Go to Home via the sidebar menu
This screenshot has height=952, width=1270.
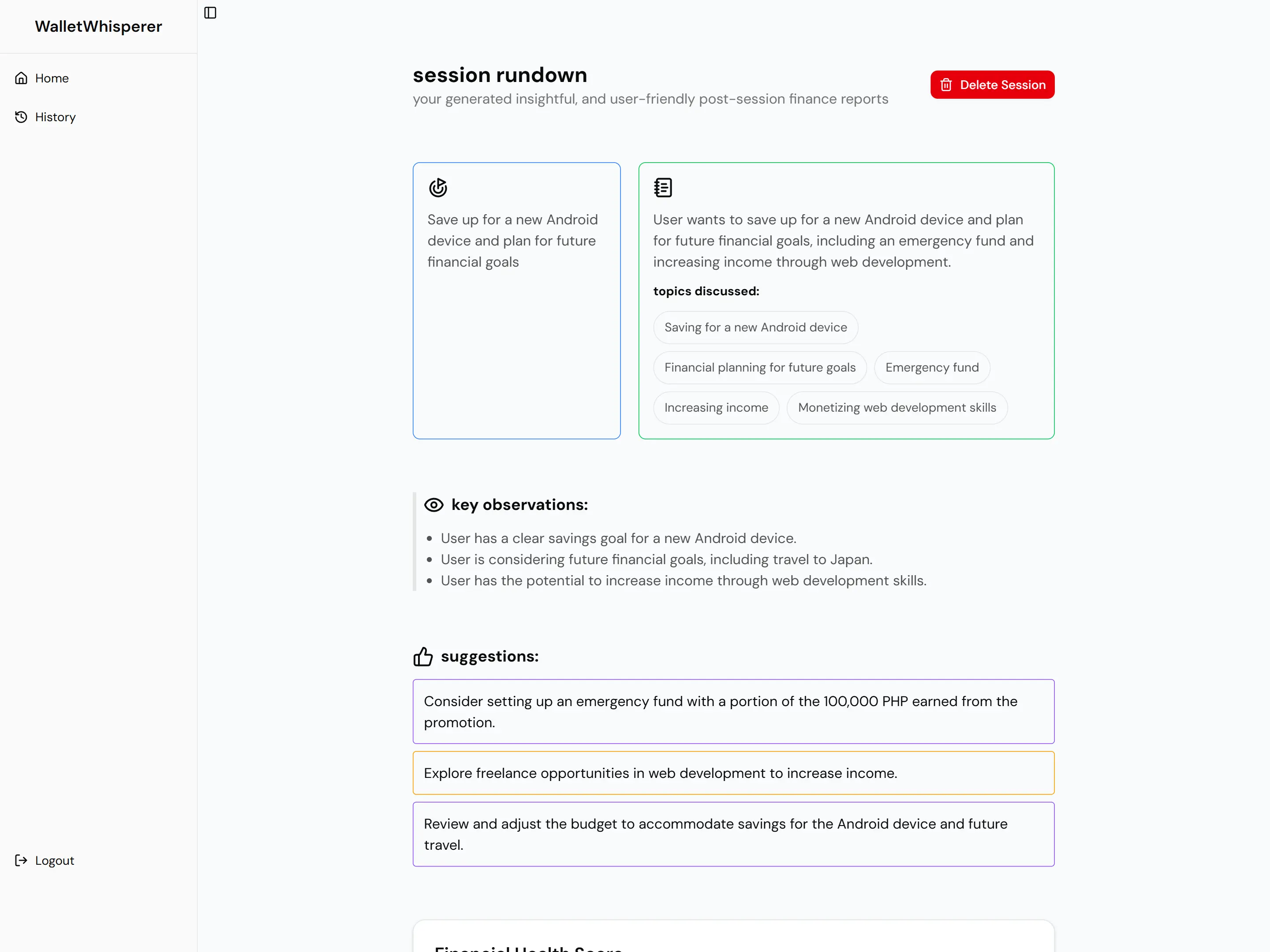(x=52, y=78)
